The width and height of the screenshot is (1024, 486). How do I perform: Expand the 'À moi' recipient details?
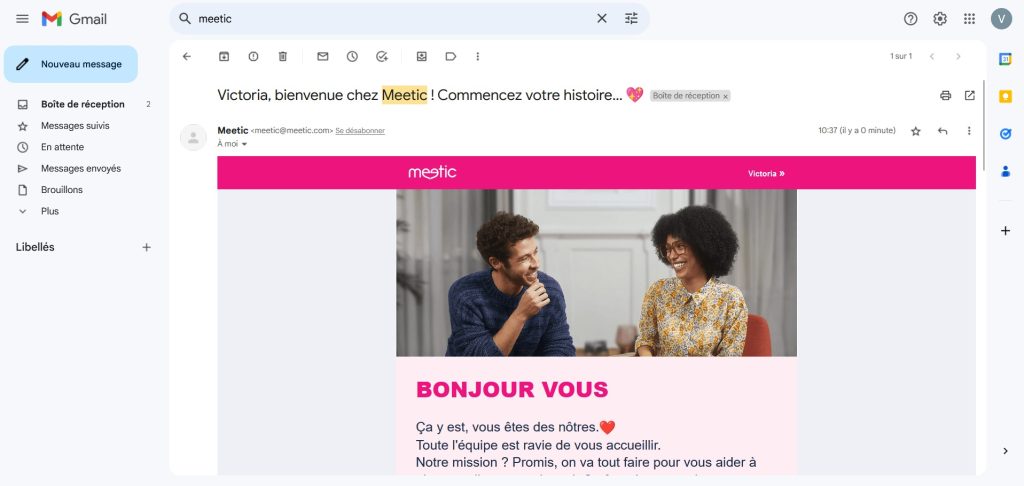tap(243, 144)
